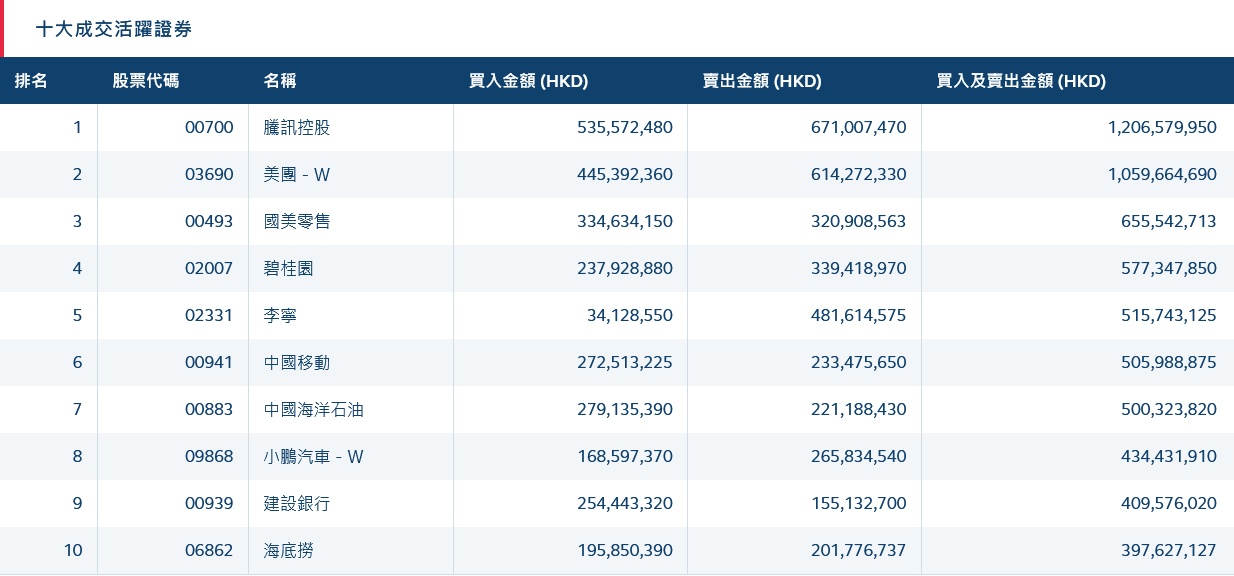Click the 賣出金額 (HKD) column header
1234x576 pixels.
[x=762, y=81]
